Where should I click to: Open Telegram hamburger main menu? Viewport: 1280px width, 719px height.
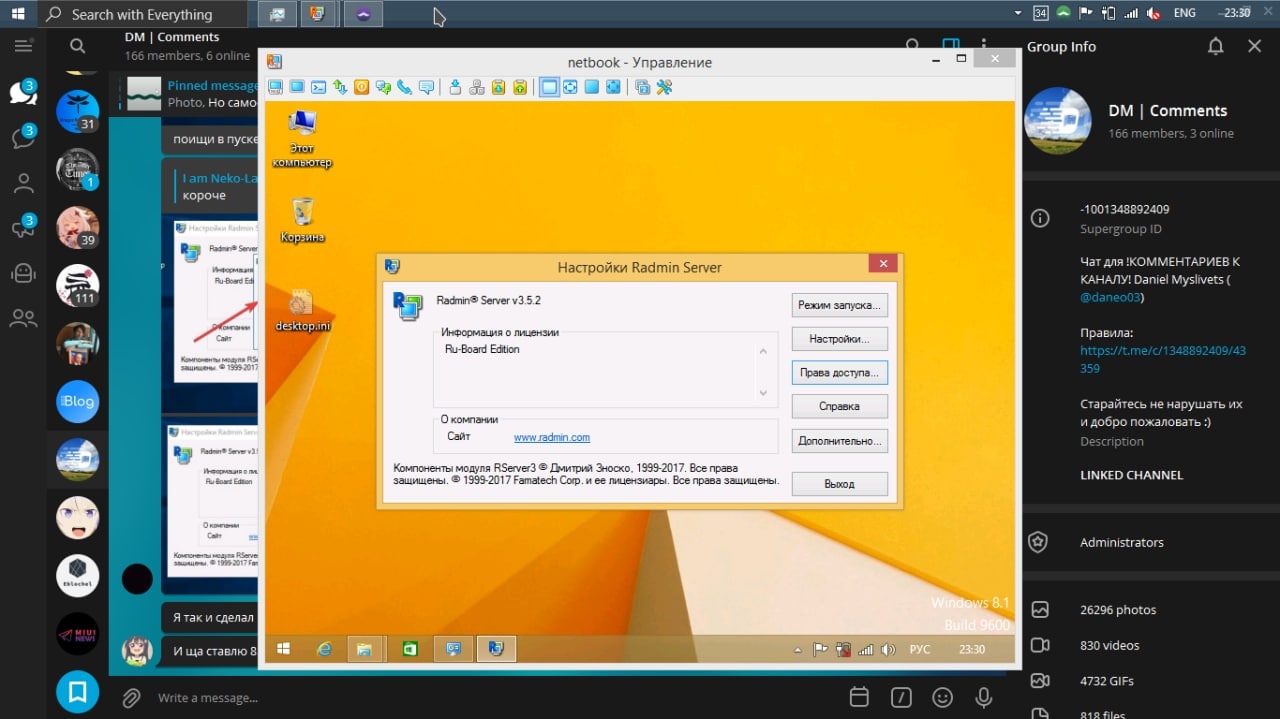click(x=23, y=46)
